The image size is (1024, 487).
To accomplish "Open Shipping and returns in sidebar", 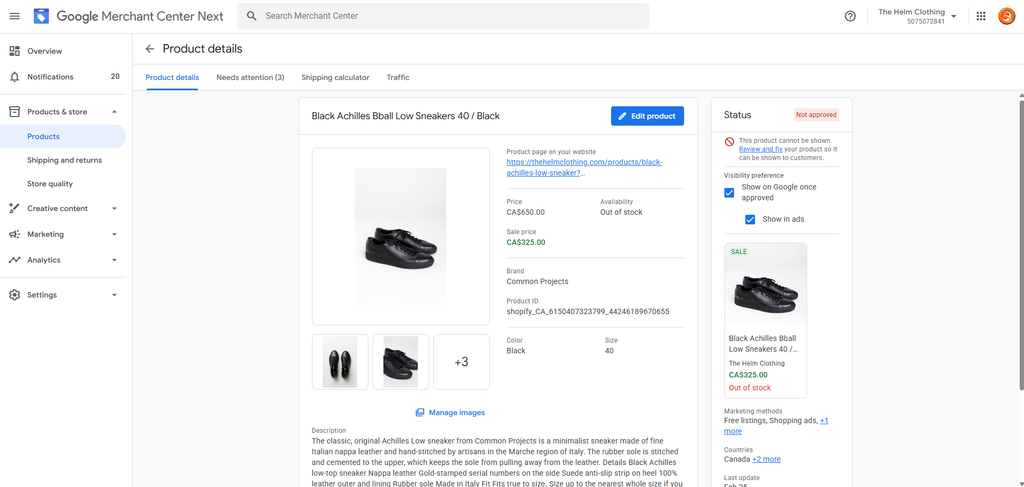I will point(63,160).
